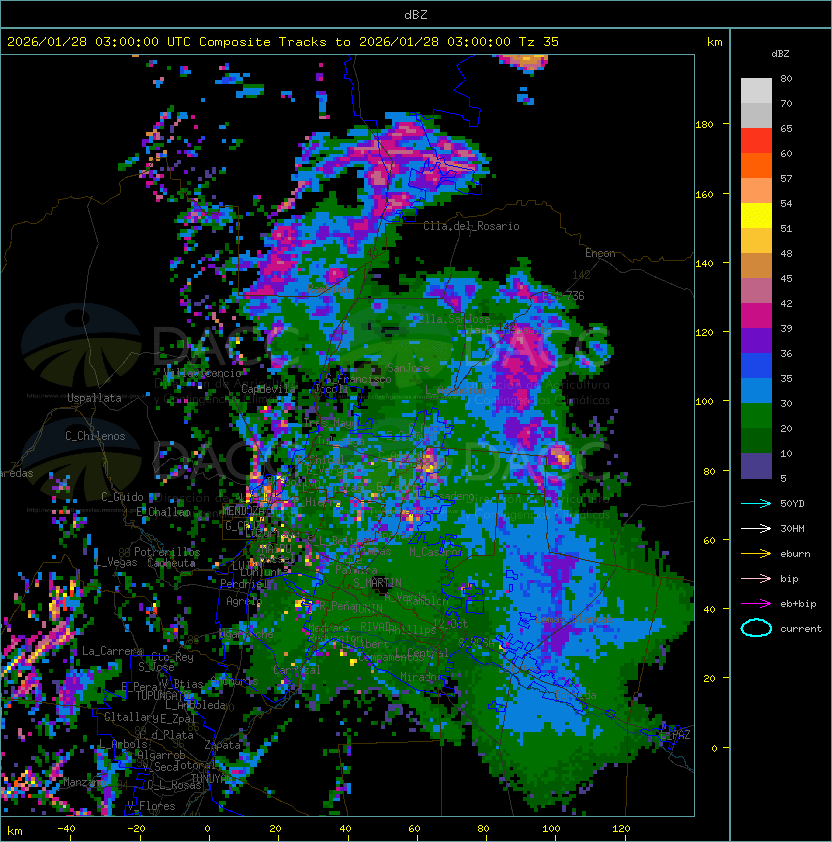The width and height of the screenshot is (832, 842).
Task: Click the 'Potrerillos' place label on map
Action: point(167,552)
